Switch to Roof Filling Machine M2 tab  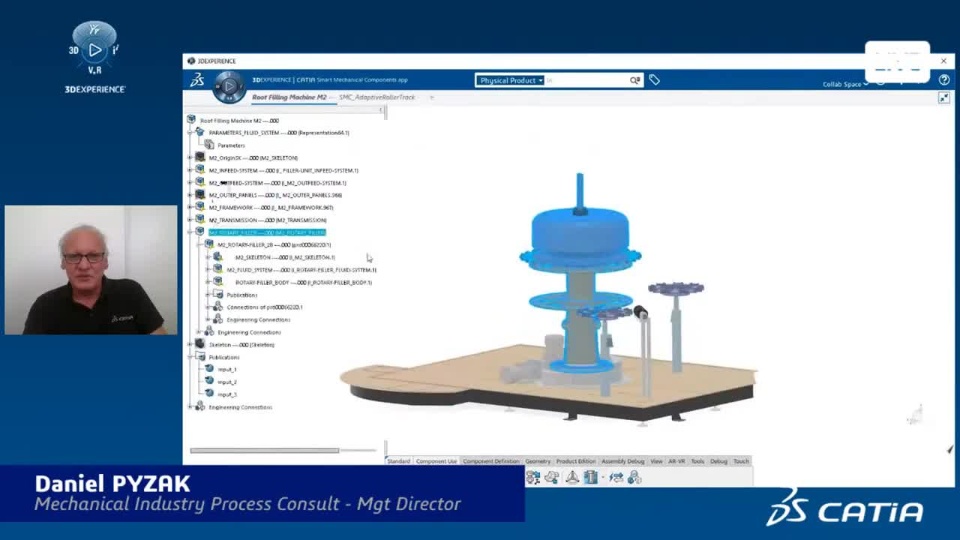(x=289, y=97)
